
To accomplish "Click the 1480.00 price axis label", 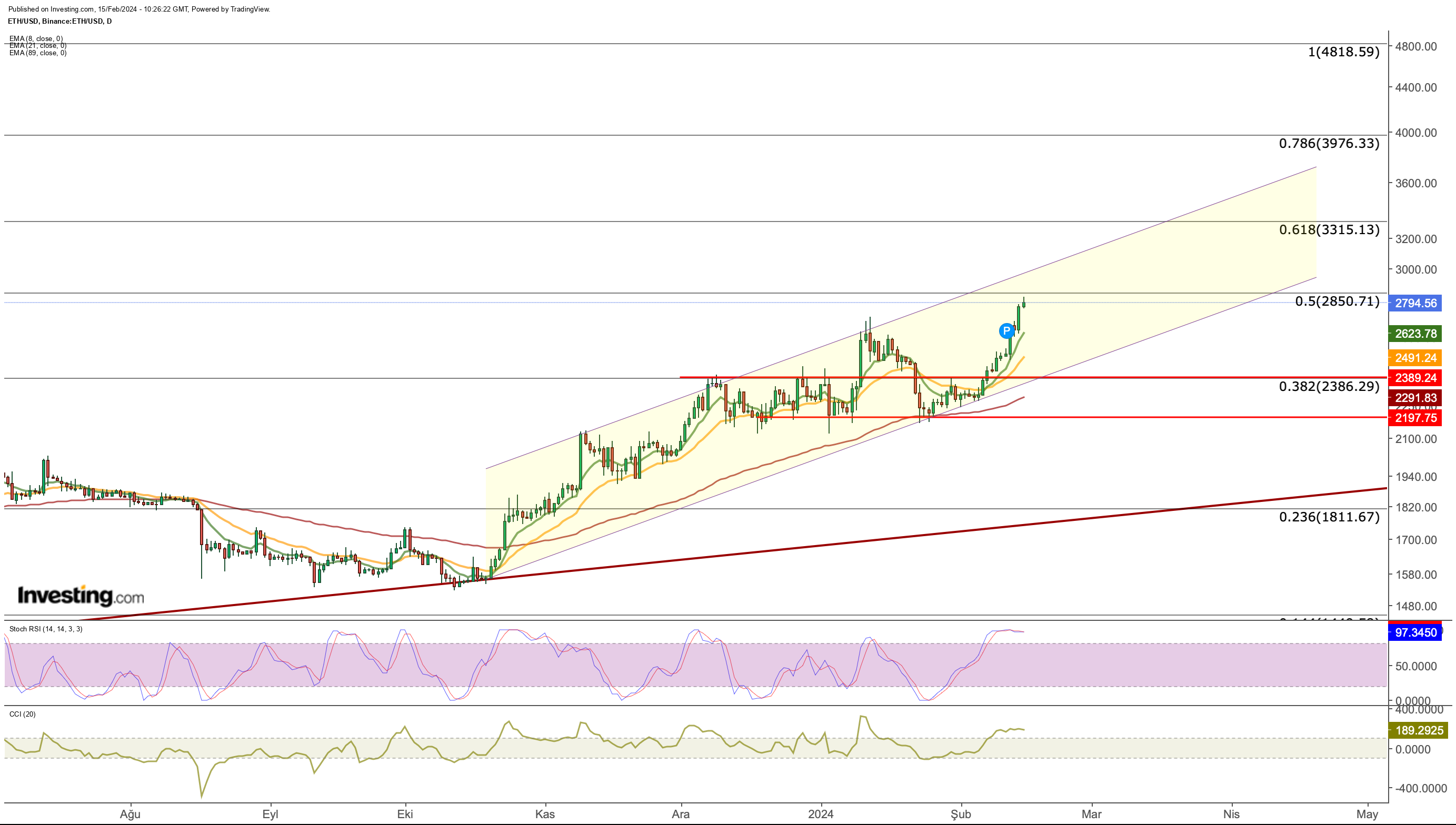I will pos(1416,606).
